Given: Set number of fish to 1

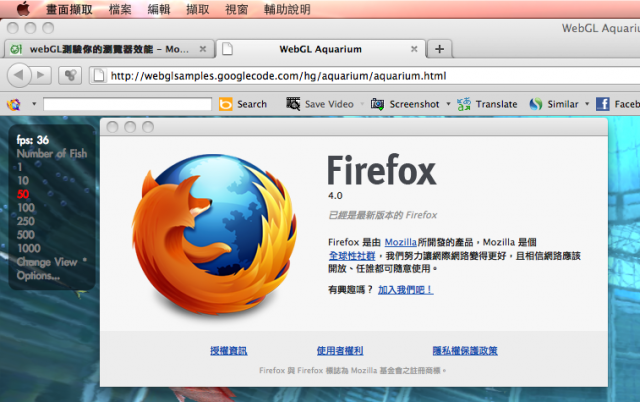Looking at the screenshot, I should (x=20, y=167).
